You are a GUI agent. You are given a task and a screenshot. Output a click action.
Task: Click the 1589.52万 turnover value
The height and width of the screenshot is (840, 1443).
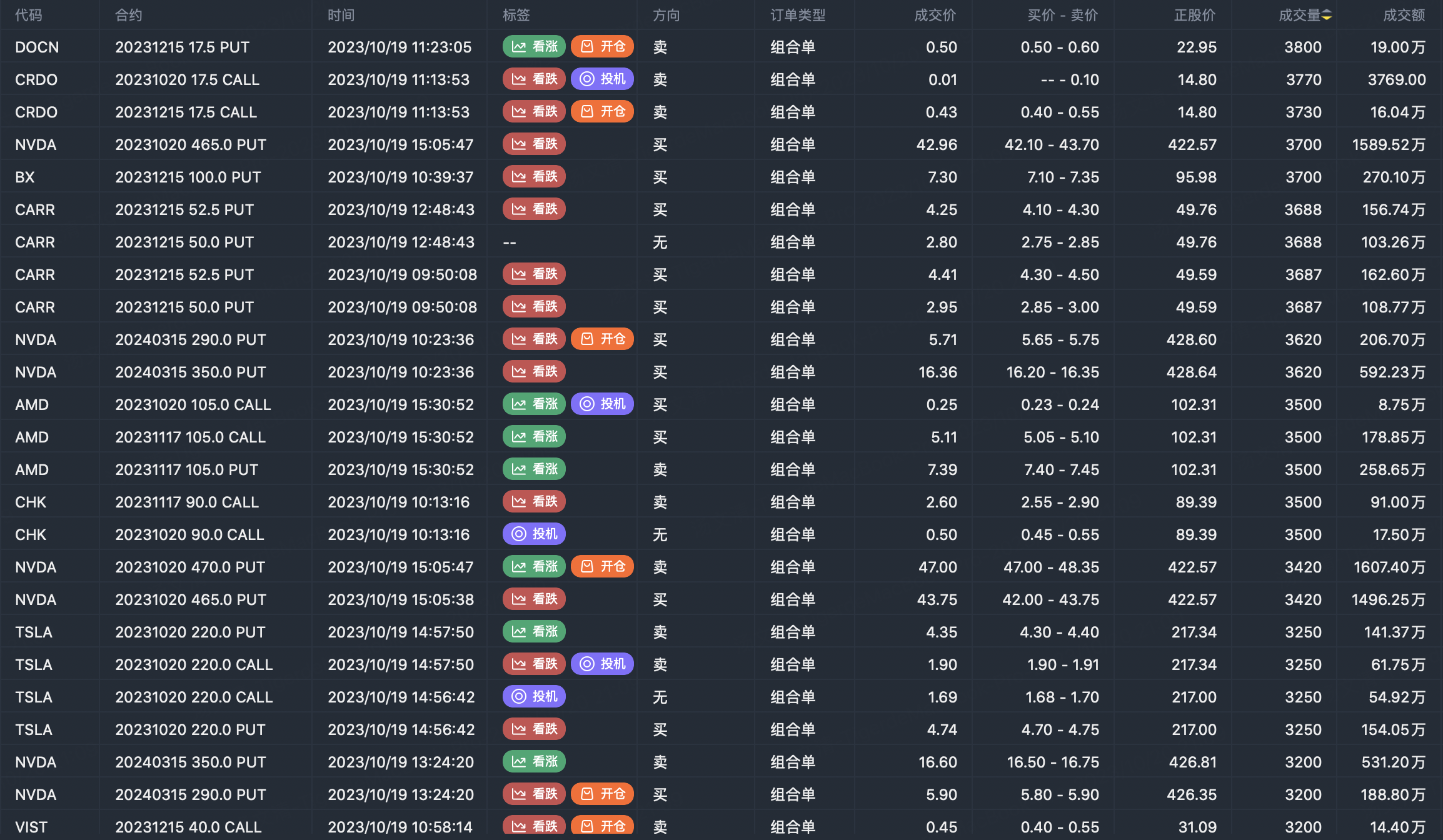[1389, 144]
